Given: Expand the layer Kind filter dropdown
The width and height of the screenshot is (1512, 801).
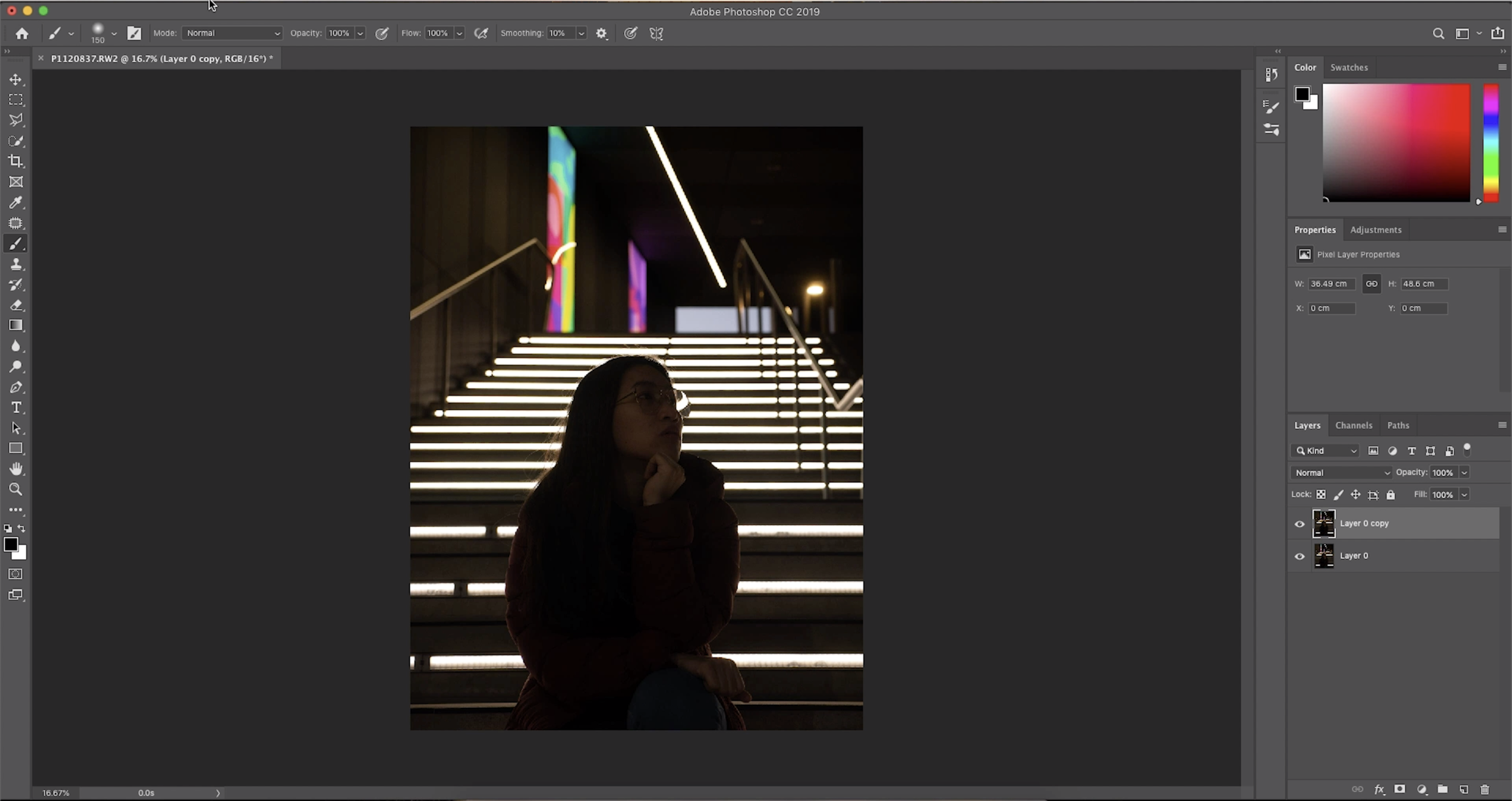Looking at the screenshot, I should (1326, 451).
